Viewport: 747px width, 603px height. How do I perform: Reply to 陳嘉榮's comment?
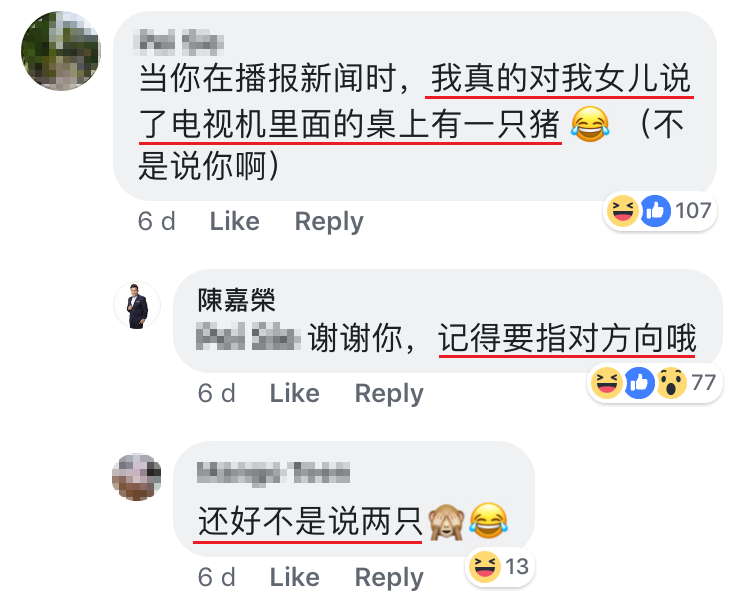(389, 394)
